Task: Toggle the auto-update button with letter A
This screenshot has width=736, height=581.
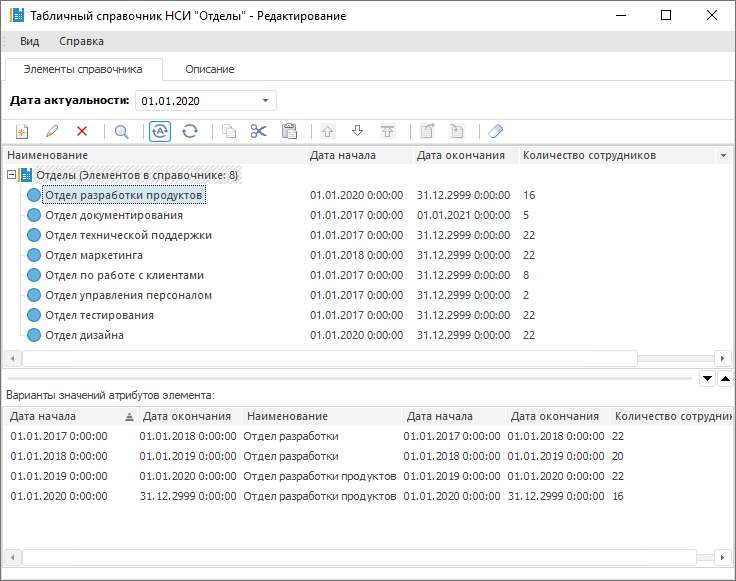Action: [160, 131]
